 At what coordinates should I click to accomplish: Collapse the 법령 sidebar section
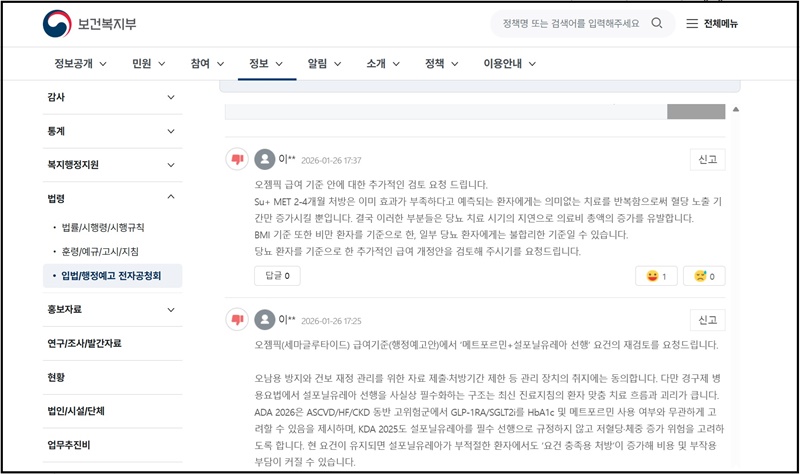click(x=171, y=197)
